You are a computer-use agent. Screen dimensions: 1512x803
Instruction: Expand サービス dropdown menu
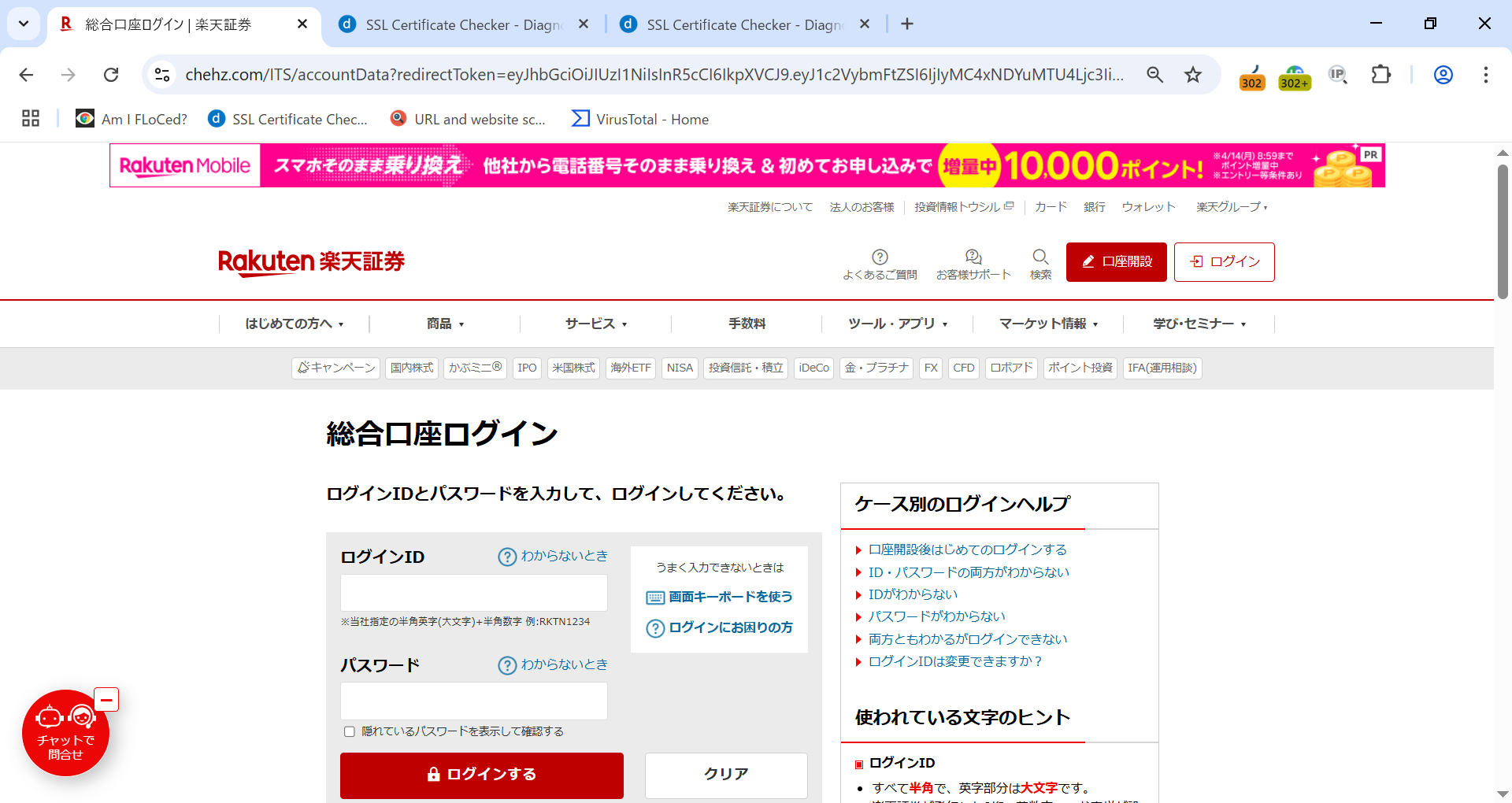click(x=596, y=324)
